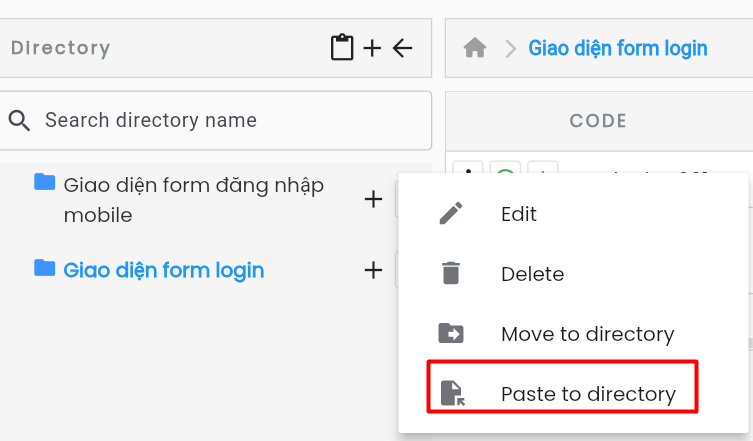This screenshot has height=441, width=753.
Task: Add subdirectory to 'Giao diện form login'
Action: point(373,270)
